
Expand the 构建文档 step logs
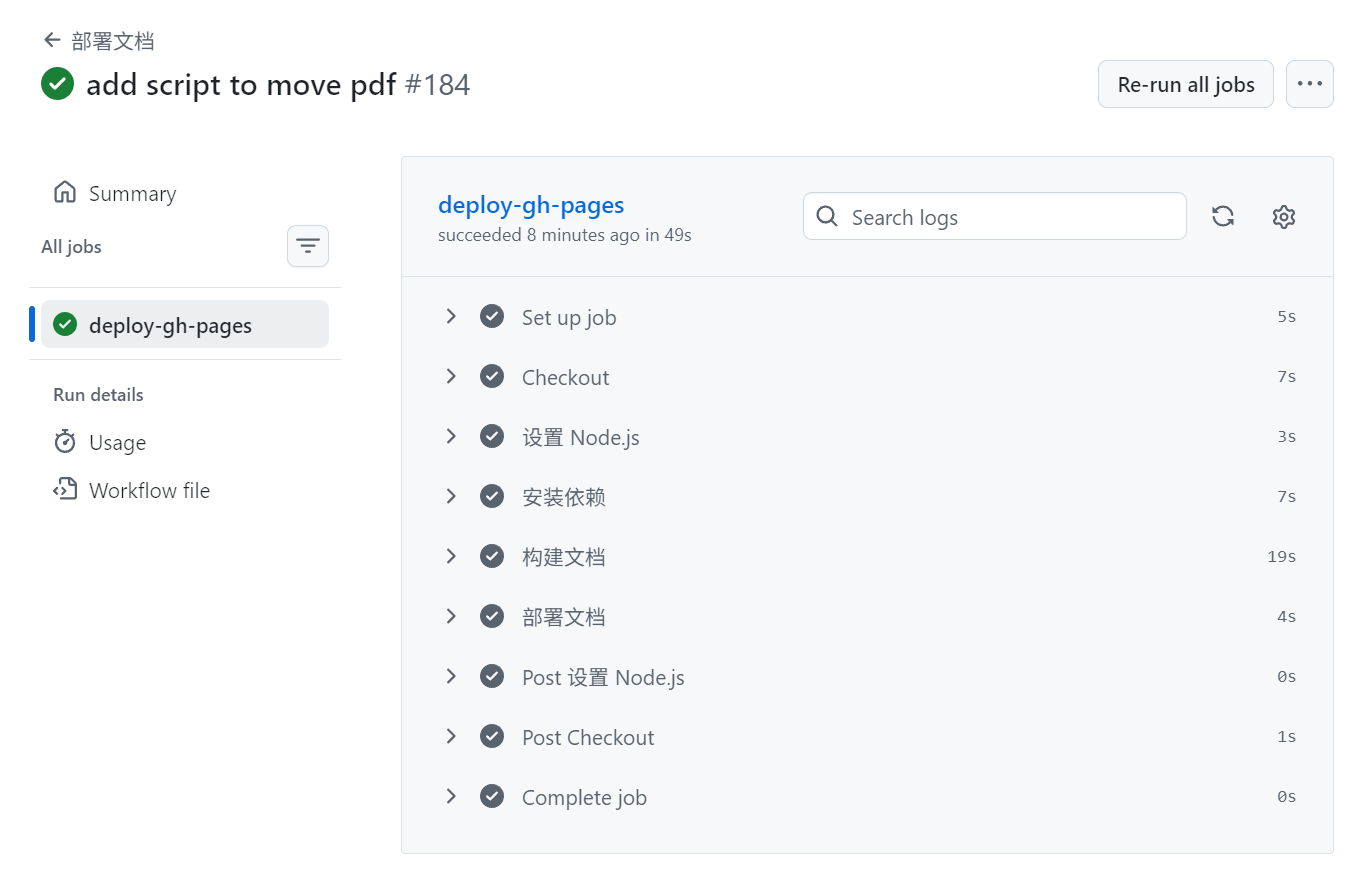(x=451, y=556)
